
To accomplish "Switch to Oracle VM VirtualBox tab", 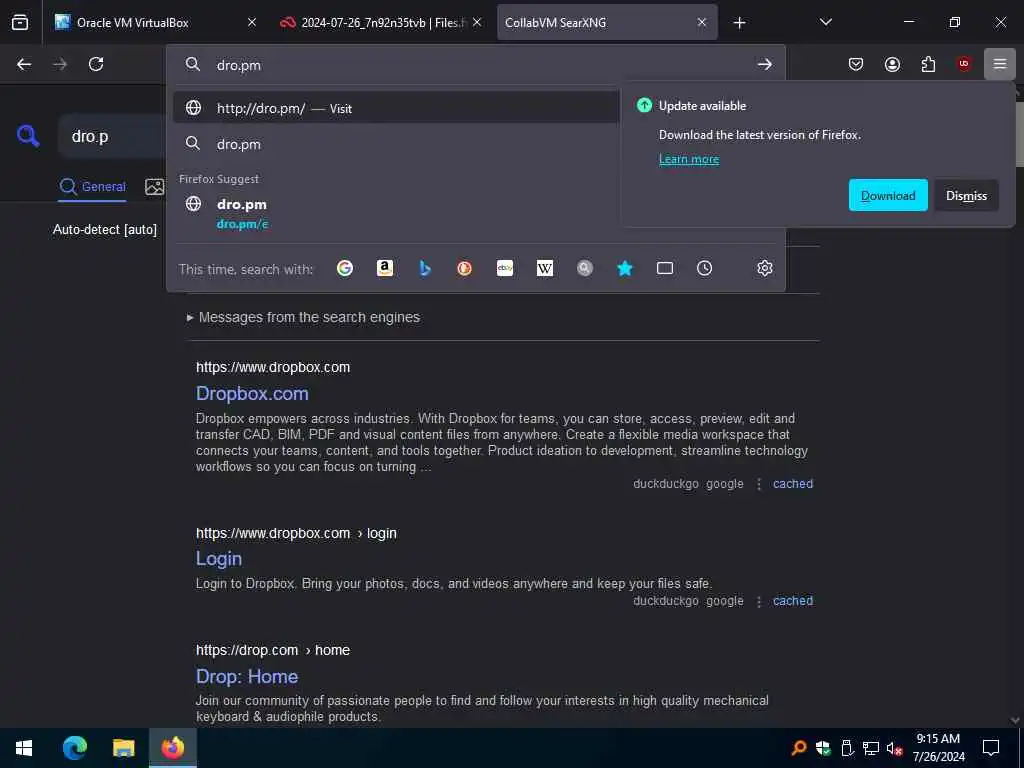I will pyautogui.click(x=153, y=22).
